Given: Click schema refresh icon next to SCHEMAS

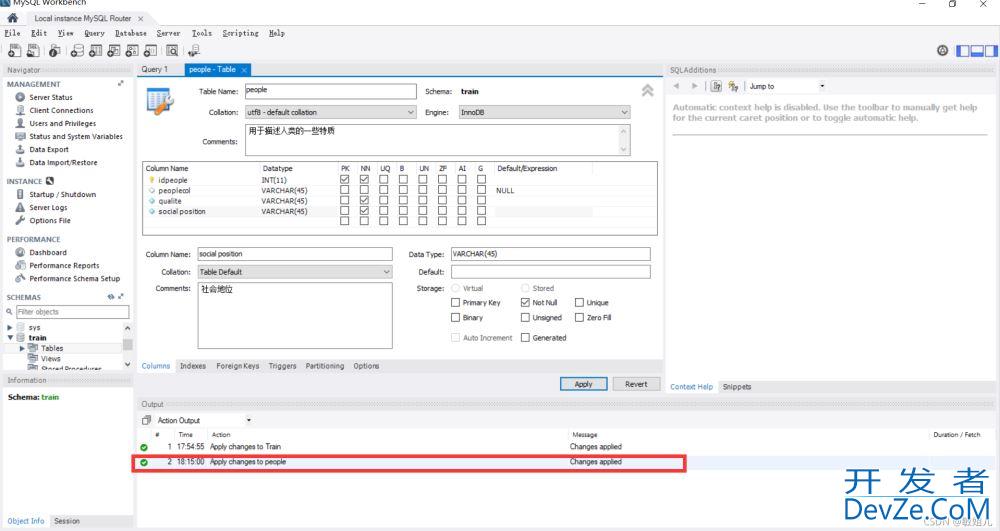Looking at the screenshot, I should [x=110, y=297].
